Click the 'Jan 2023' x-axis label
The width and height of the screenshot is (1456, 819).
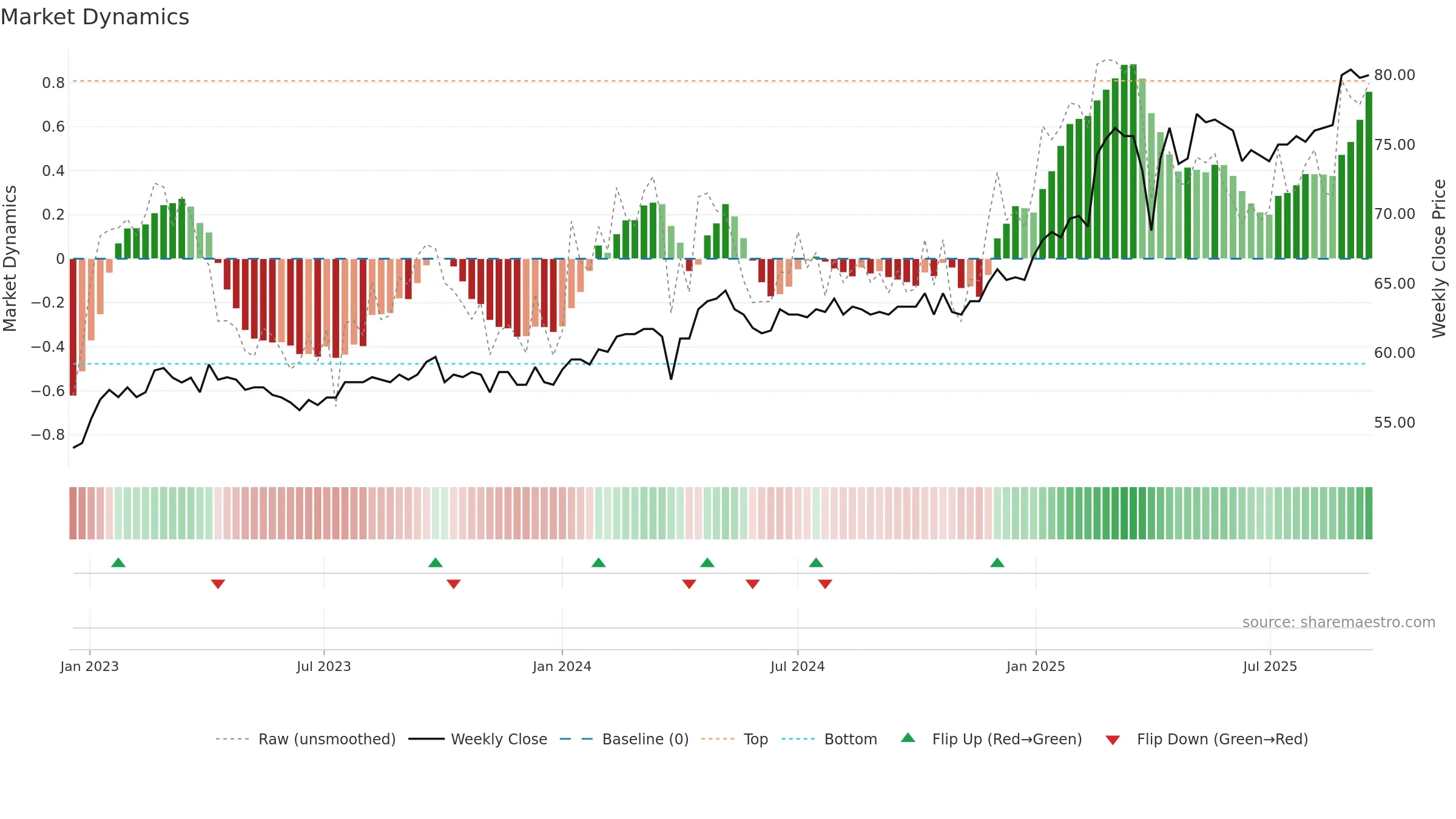[x=90, y=666]
